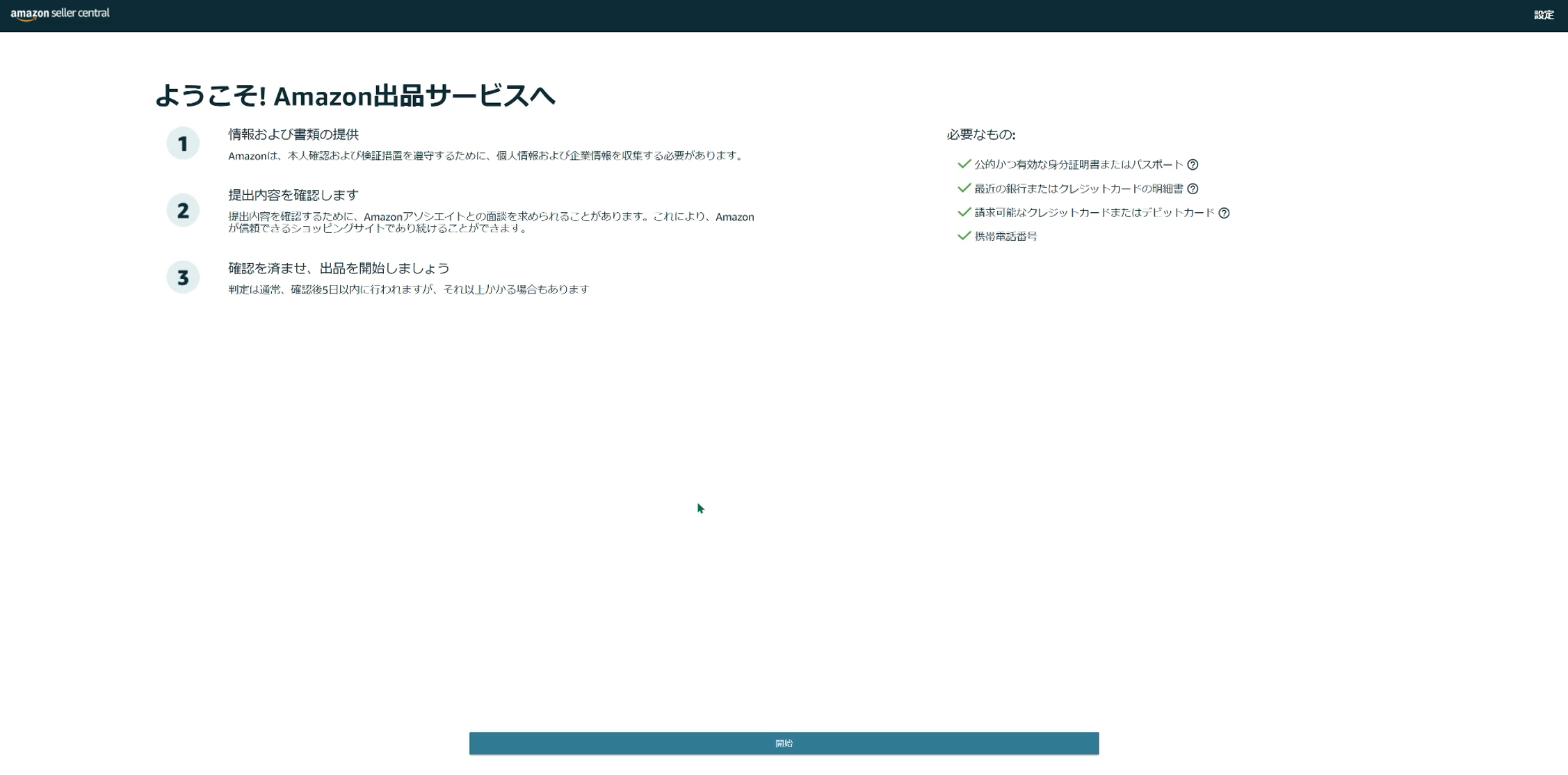This screenshot has width=1568, height=775.
Task: Click the text 確認を済ませ、出品を開始しましょう
Action: [339, 269]
